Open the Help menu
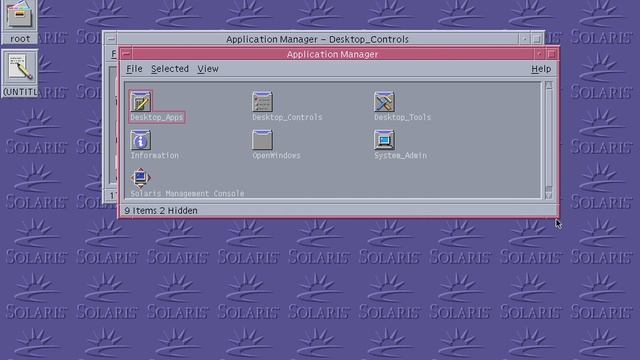The height and width of the screenshot is (360, 640). pos(541,69)
